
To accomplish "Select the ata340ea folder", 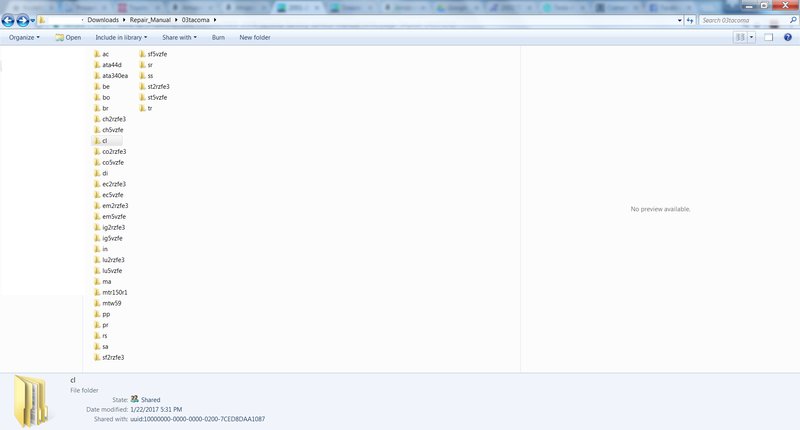I will (111, 75).
